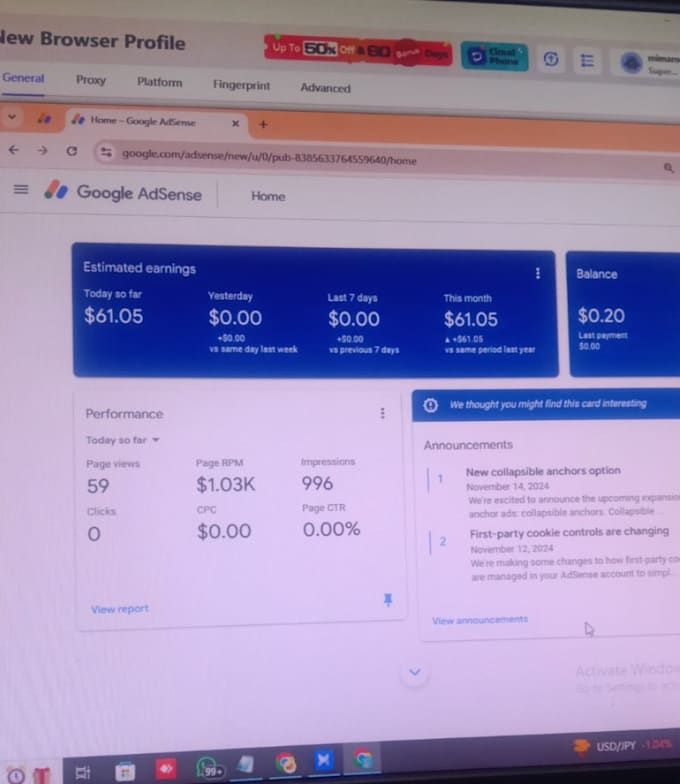This screenshot has width=680, height=784.
Task: Click the Page RPM $1.03K value
Action: coord(226,484)
